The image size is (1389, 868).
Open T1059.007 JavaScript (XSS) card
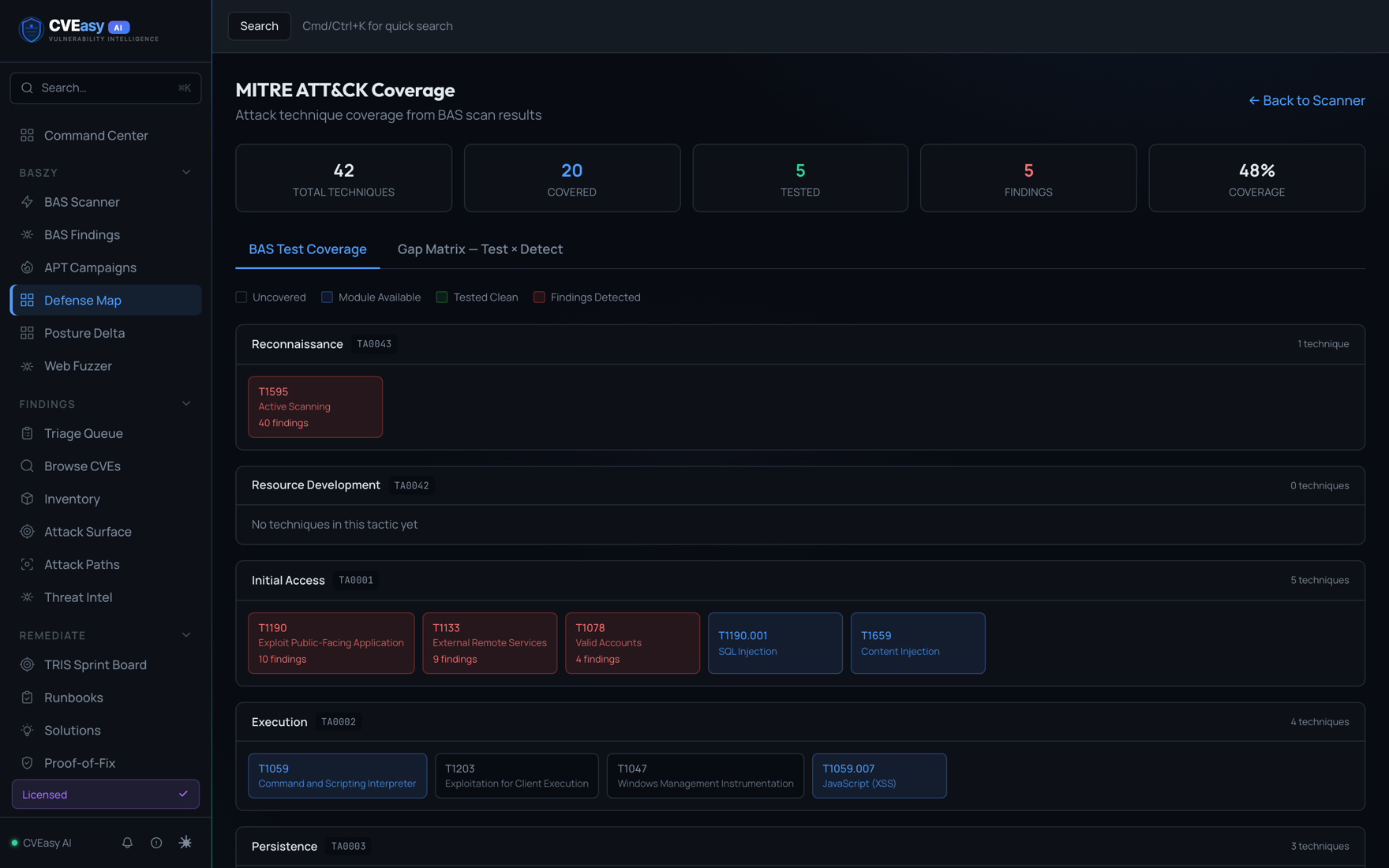pyautogui.click(x=879, y=776)
